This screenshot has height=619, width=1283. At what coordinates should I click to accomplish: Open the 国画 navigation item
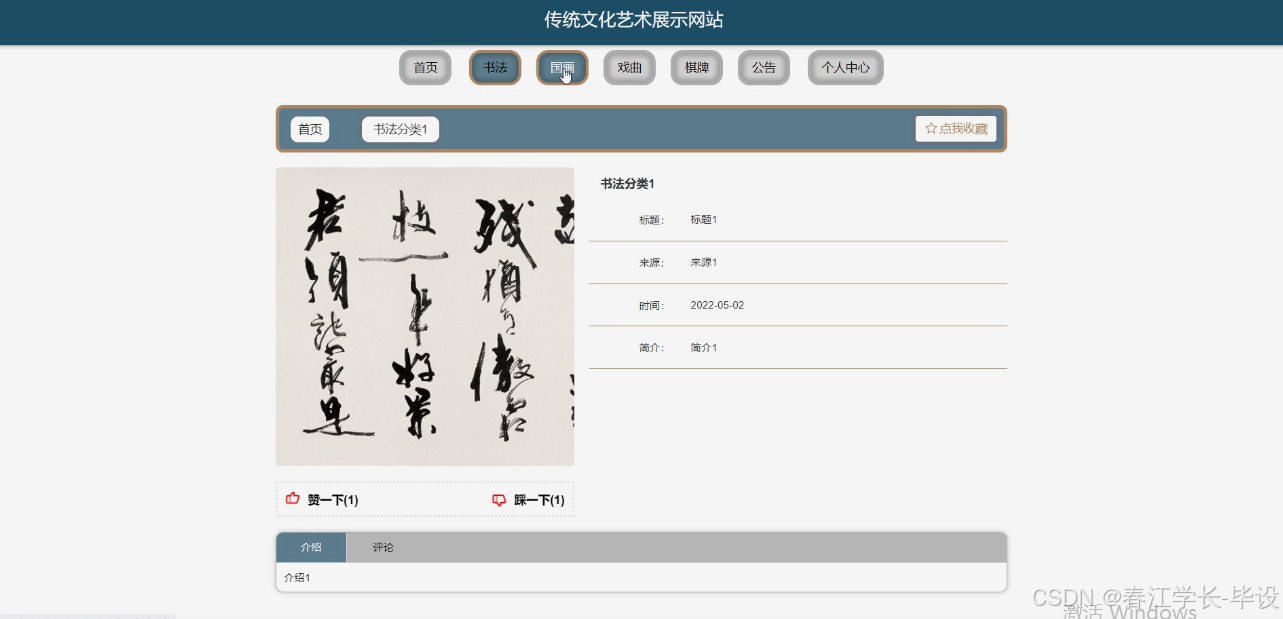[x=562, y=68]
